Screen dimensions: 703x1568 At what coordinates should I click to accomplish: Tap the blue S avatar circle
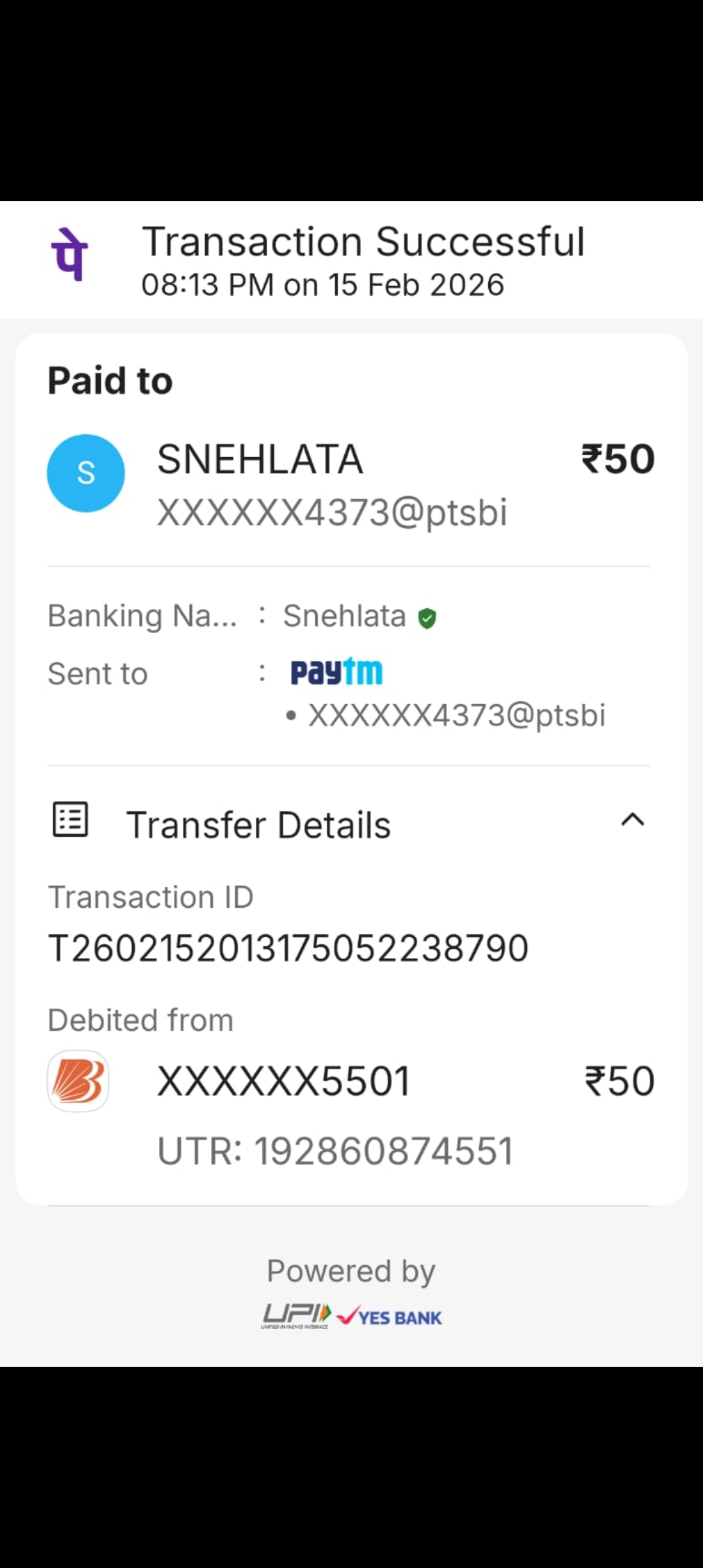click(x=86, y=473)
